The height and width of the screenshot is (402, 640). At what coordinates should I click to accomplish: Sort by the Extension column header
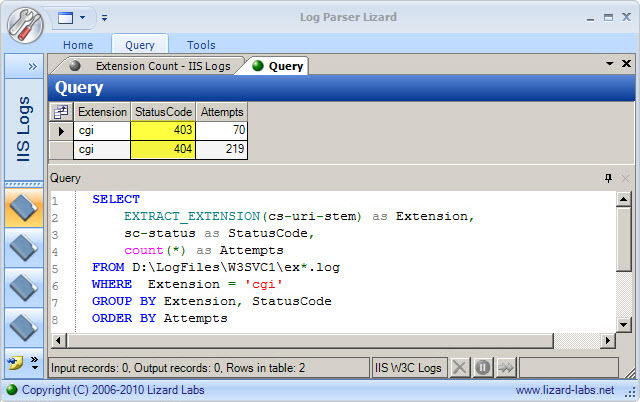tap(102, 112)
